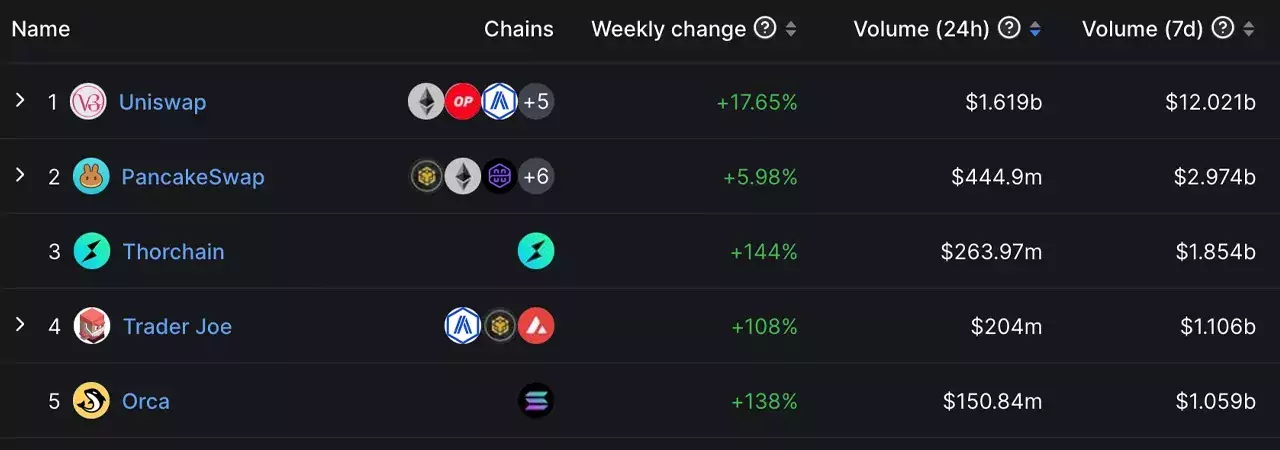Click the Volume (24h) help question icon
The height and width of the screenshot is (450, 1280).
pos(1009,28)
